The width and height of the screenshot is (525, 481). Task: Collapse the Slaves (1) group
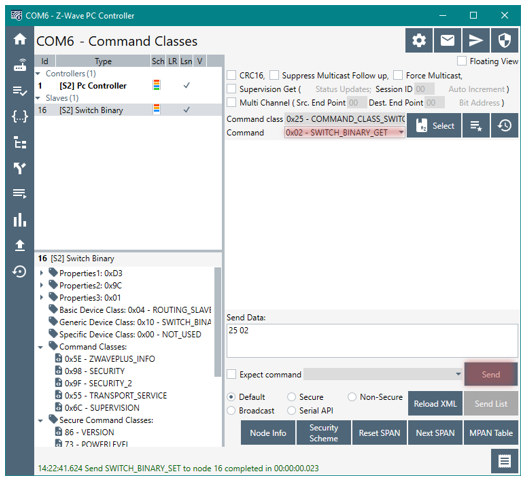tap(38, 98)
